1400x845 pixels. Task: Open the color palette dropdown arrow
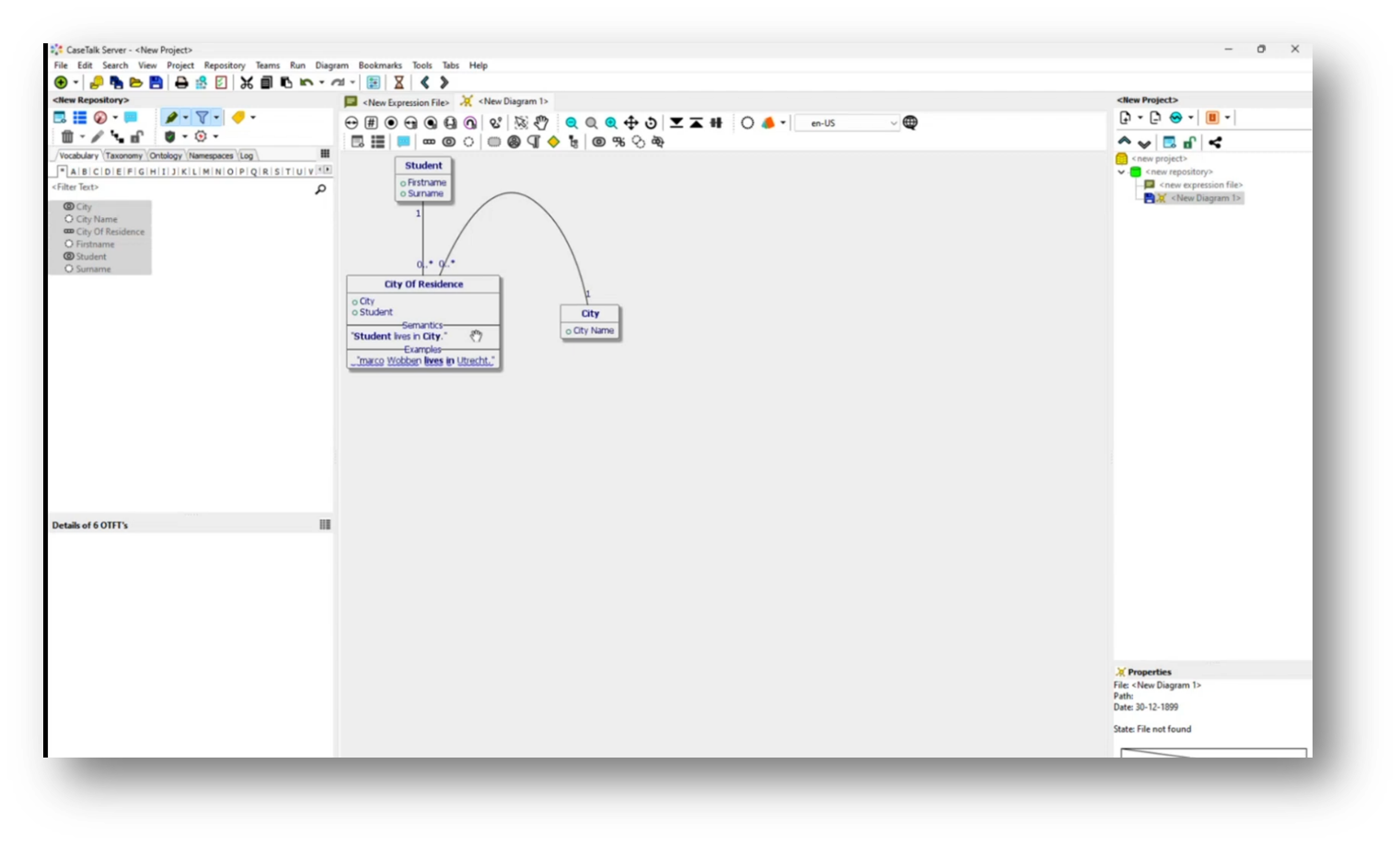(783, 122)
